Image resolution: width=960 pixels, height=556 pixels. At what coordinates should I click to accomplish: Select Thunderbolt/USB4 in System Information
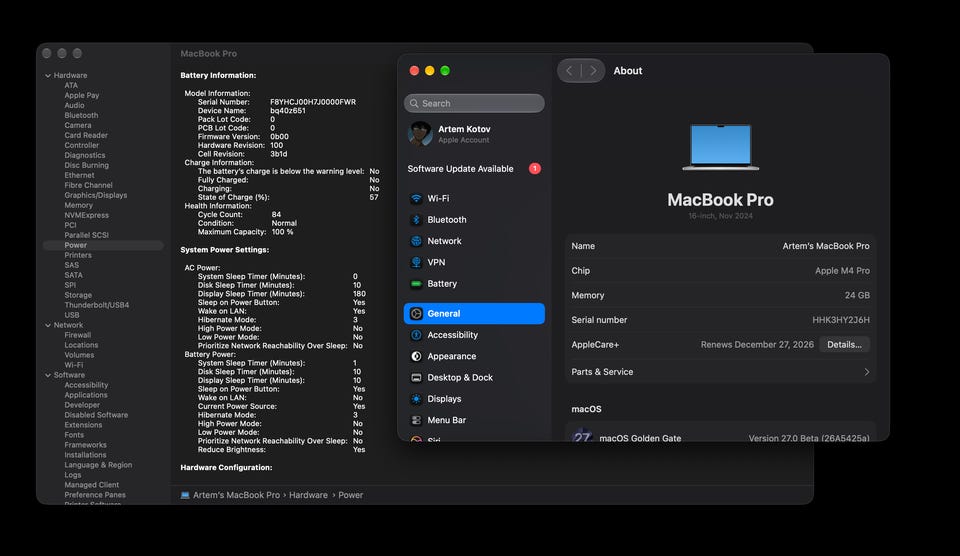point(97,305)
